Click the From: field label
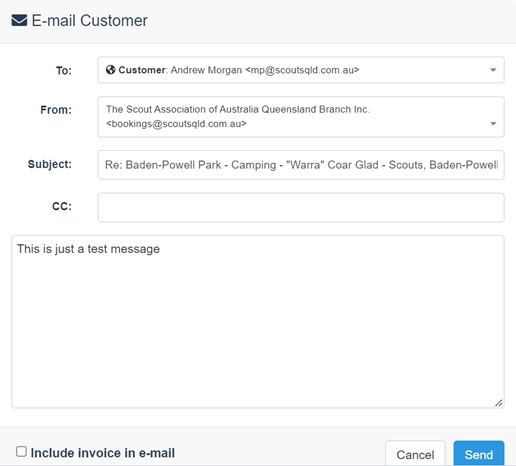Viewport: 516px width, 466px height. (56, 110)
